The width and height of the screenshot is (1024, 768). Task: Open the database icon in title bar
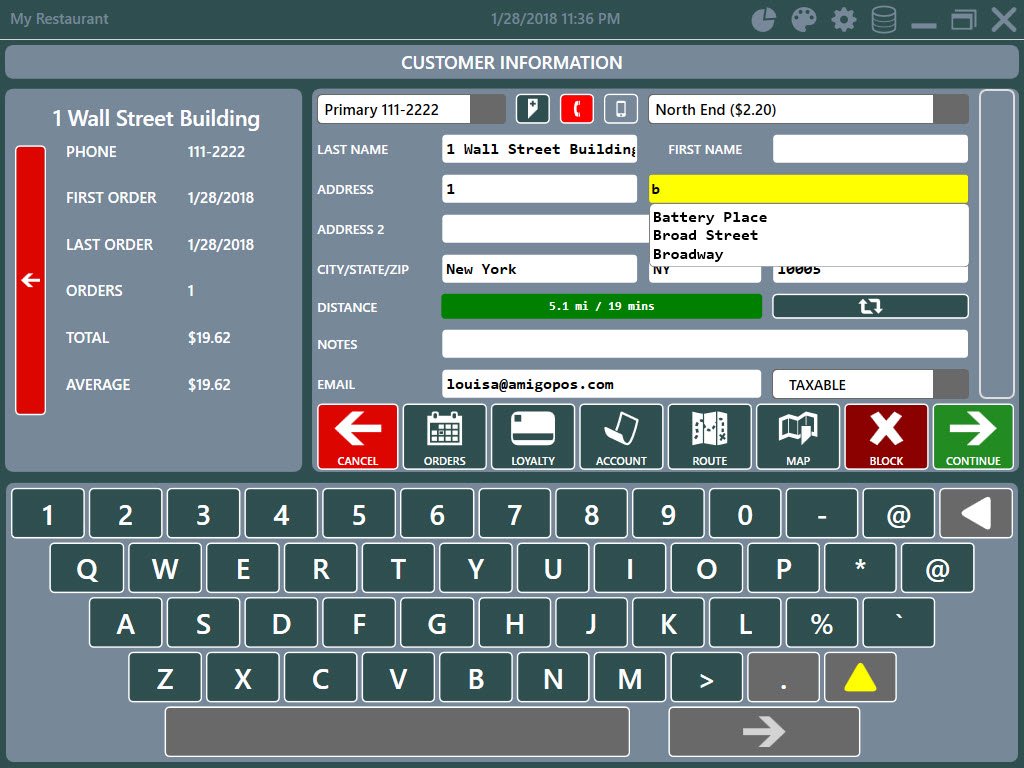(884, 20)
